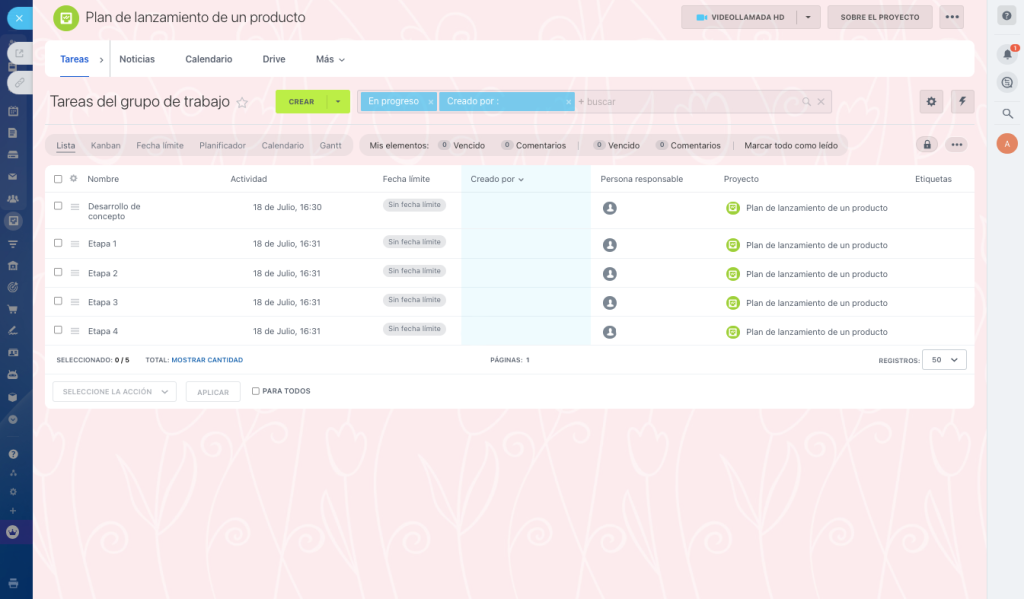Image resolution: width=1024 pixels, height=599 pixels.
Task: Click the user avatar in right sidebar
Action: [x=1007, y=144]
